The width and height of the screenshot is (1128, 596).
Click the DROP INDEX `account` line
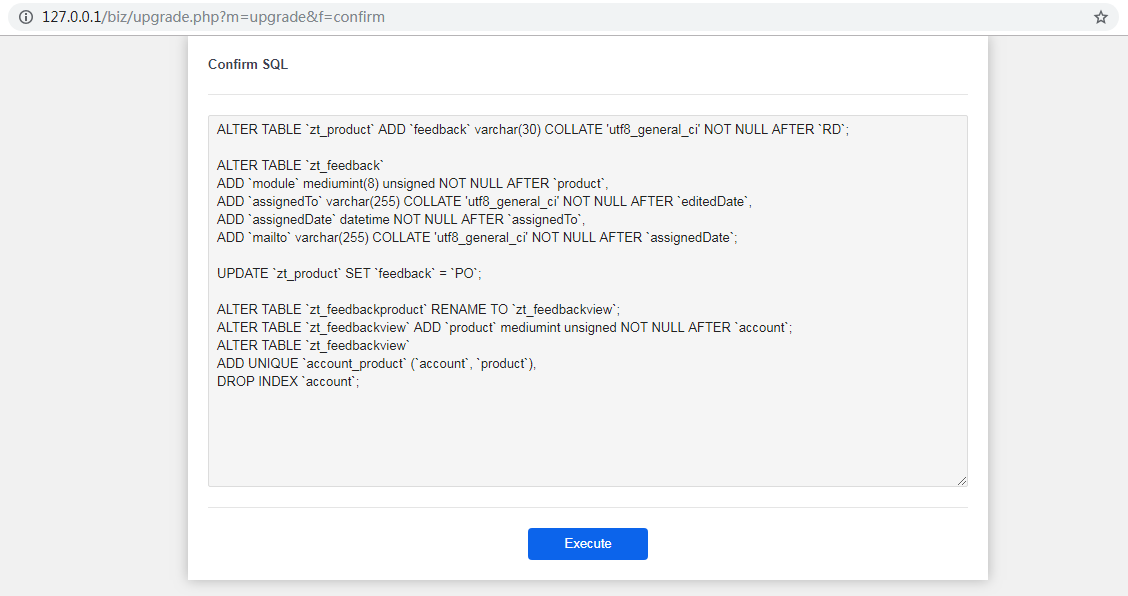pos(288,381)
